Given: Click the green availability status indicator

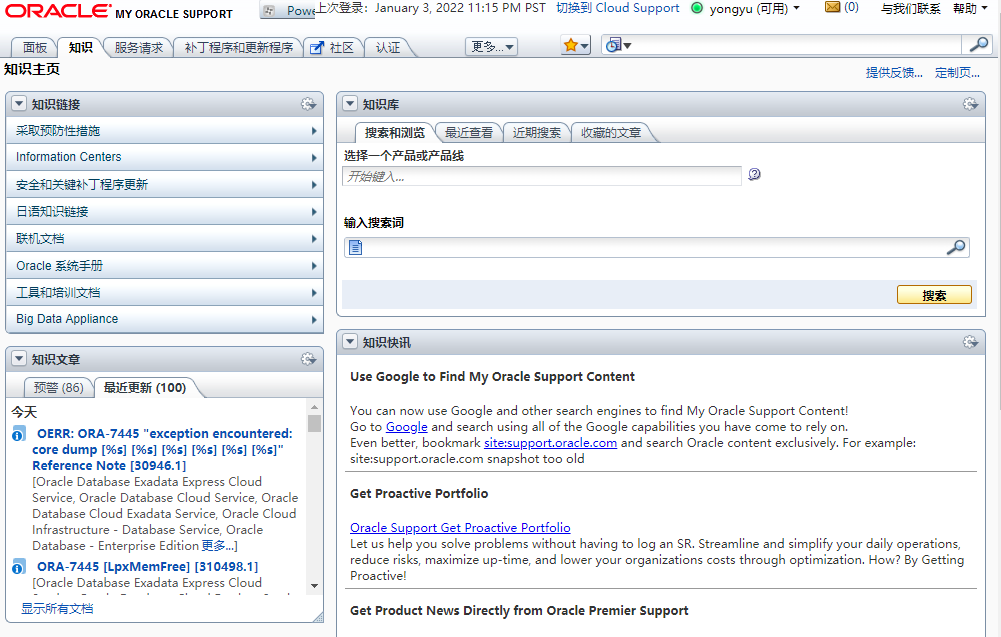Looking at the screenshot, I should point(697,8).
